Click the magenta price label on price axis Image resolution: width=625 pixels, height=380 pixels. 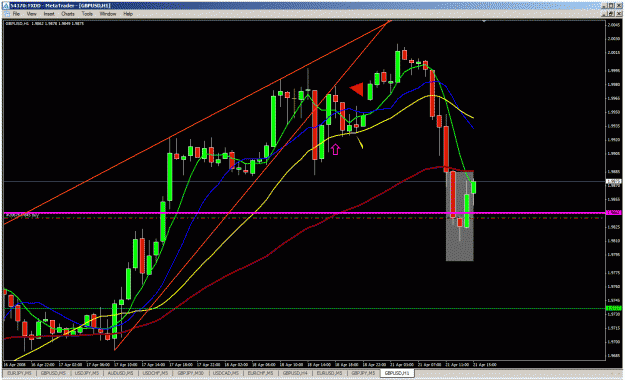(613, 213)
